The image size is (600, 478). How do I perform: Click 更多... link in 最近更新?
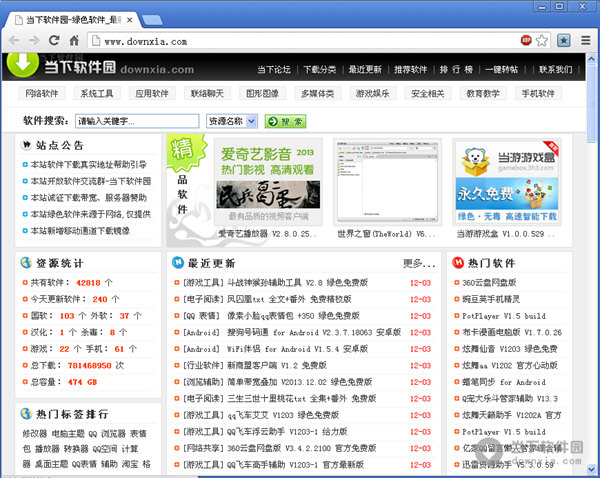tap(419, 263)
